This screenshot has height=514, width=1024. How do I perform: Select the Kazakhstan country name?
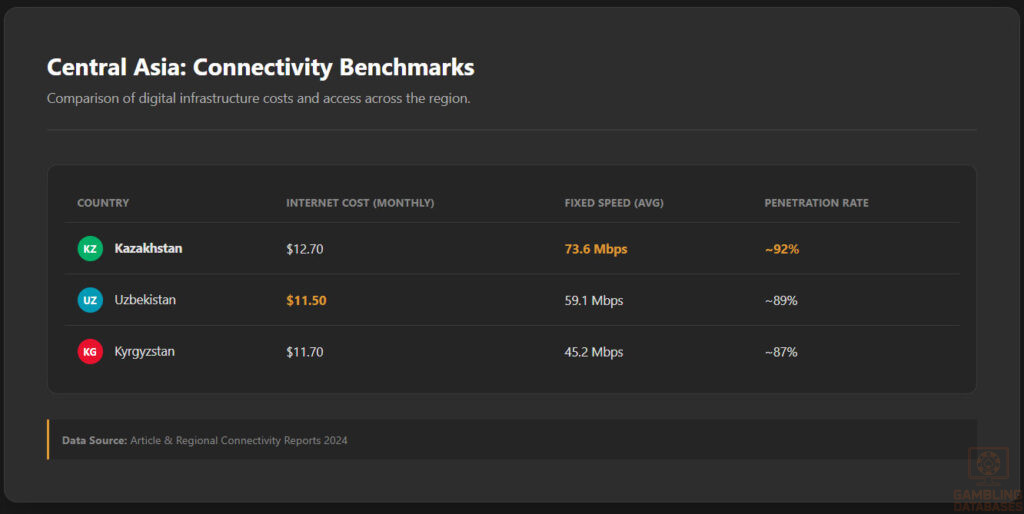[x=148, y=249]
